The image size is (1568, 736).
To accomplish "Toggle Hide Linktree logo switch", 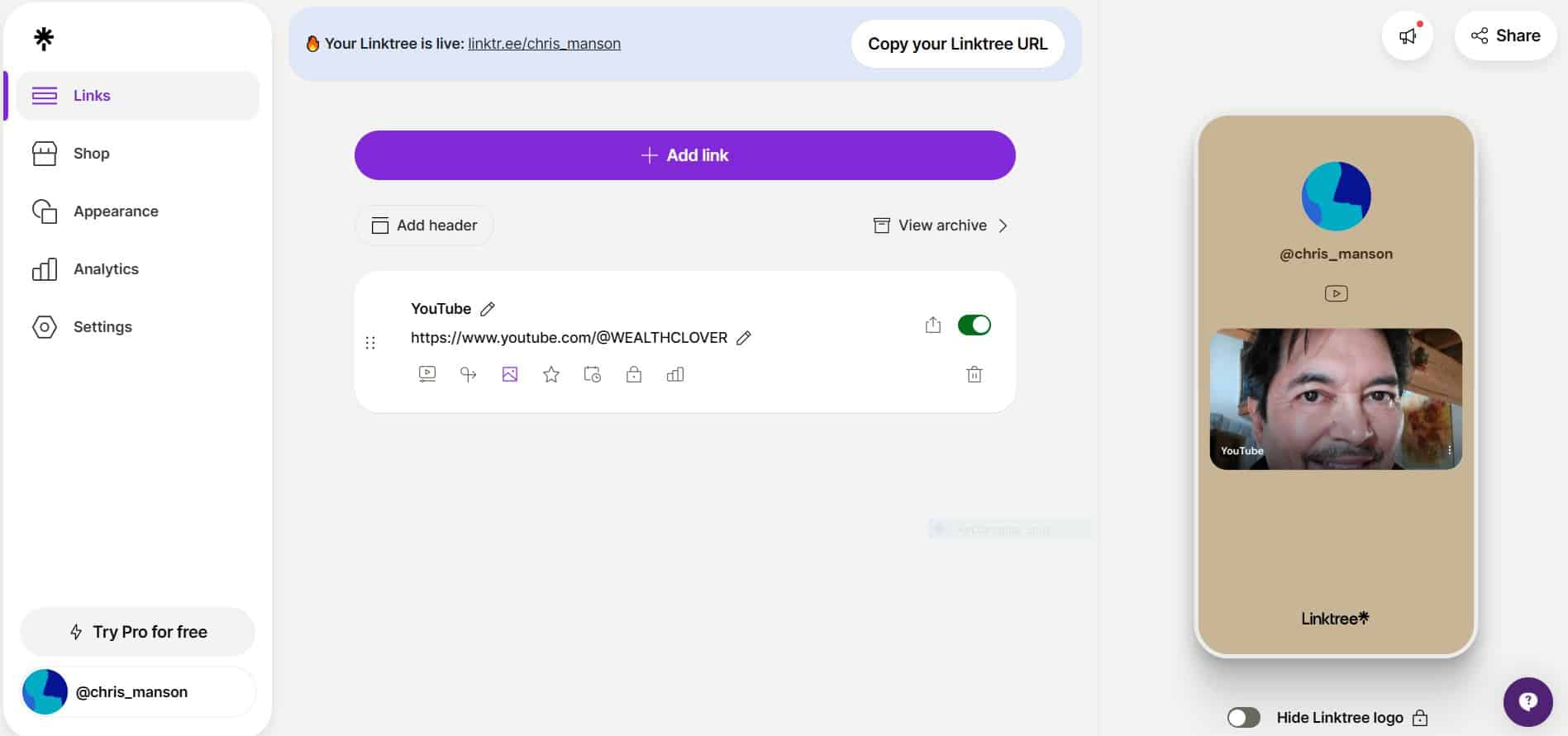I will [x=1243, y=717].
